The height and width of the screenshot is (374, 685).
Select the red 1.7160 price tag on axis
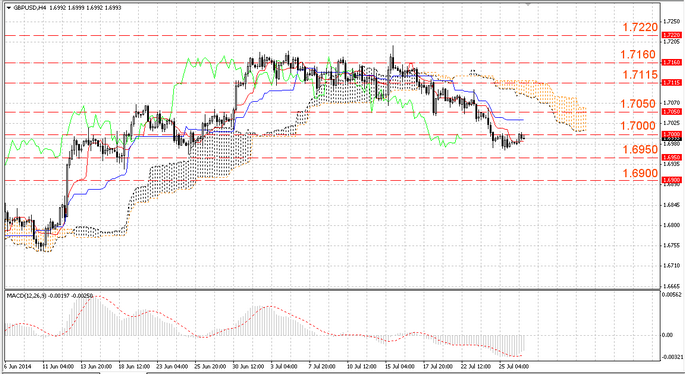(671, 62)
